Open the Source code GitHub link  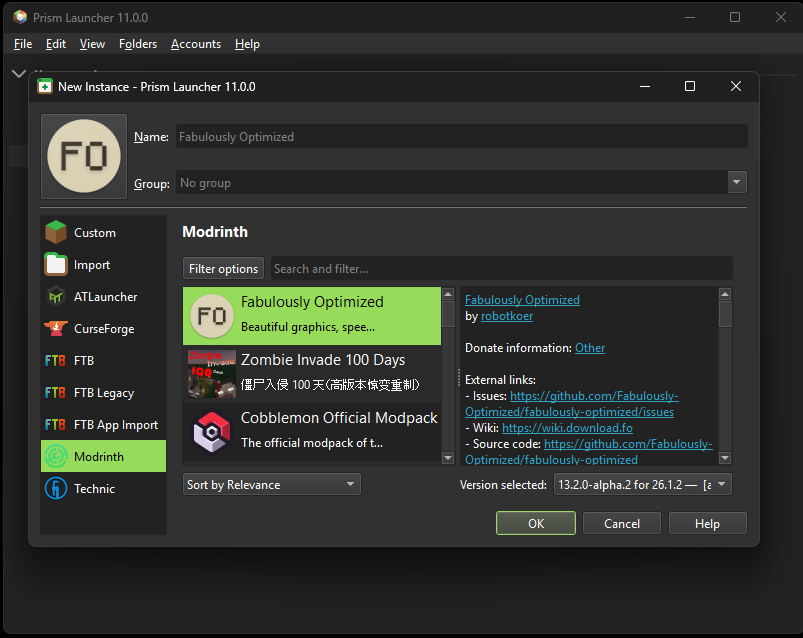pyautogui.click(x=589, y=452)
